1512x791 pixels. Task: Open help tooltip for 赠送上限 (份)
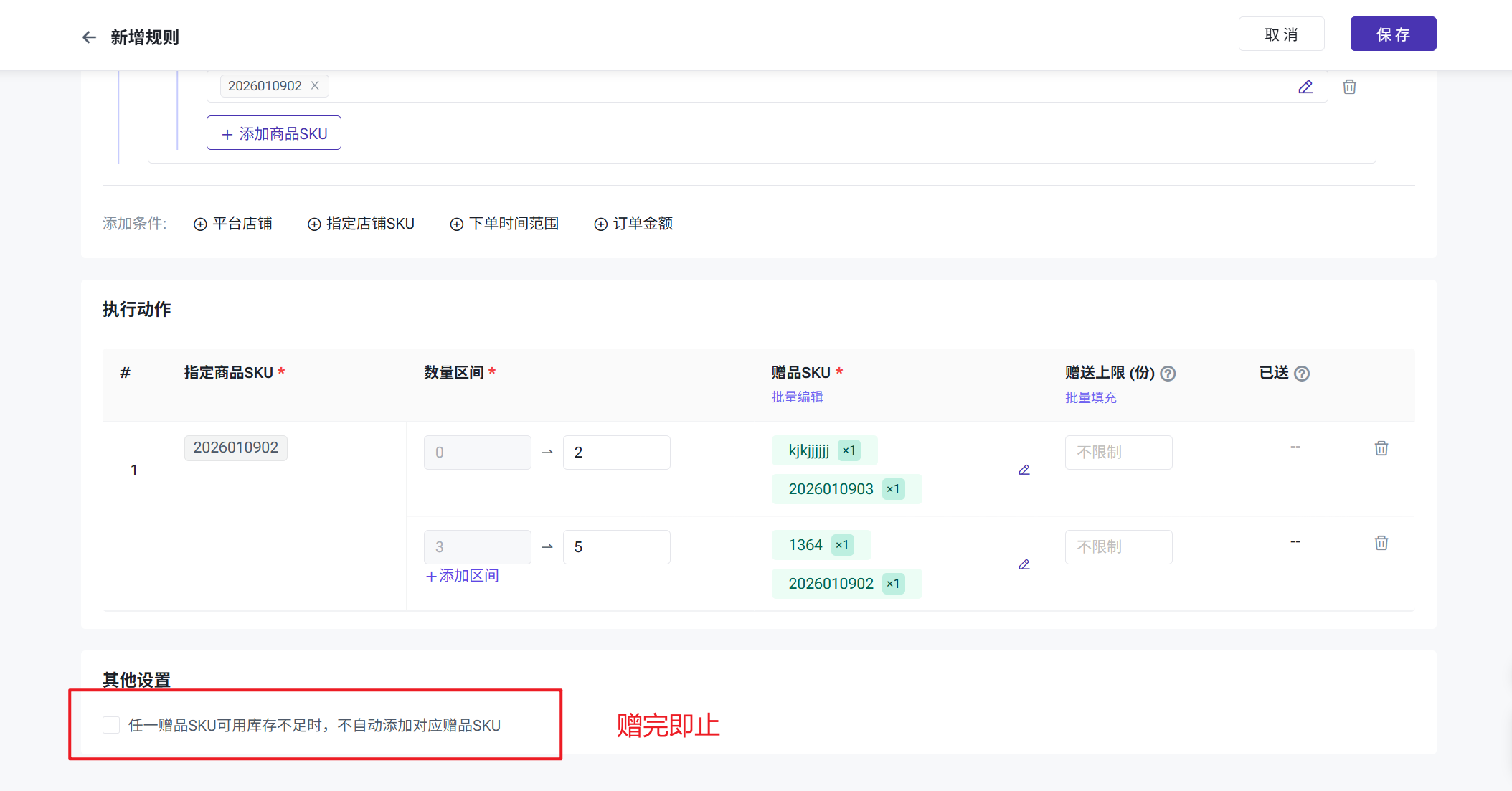[1168, 374]
